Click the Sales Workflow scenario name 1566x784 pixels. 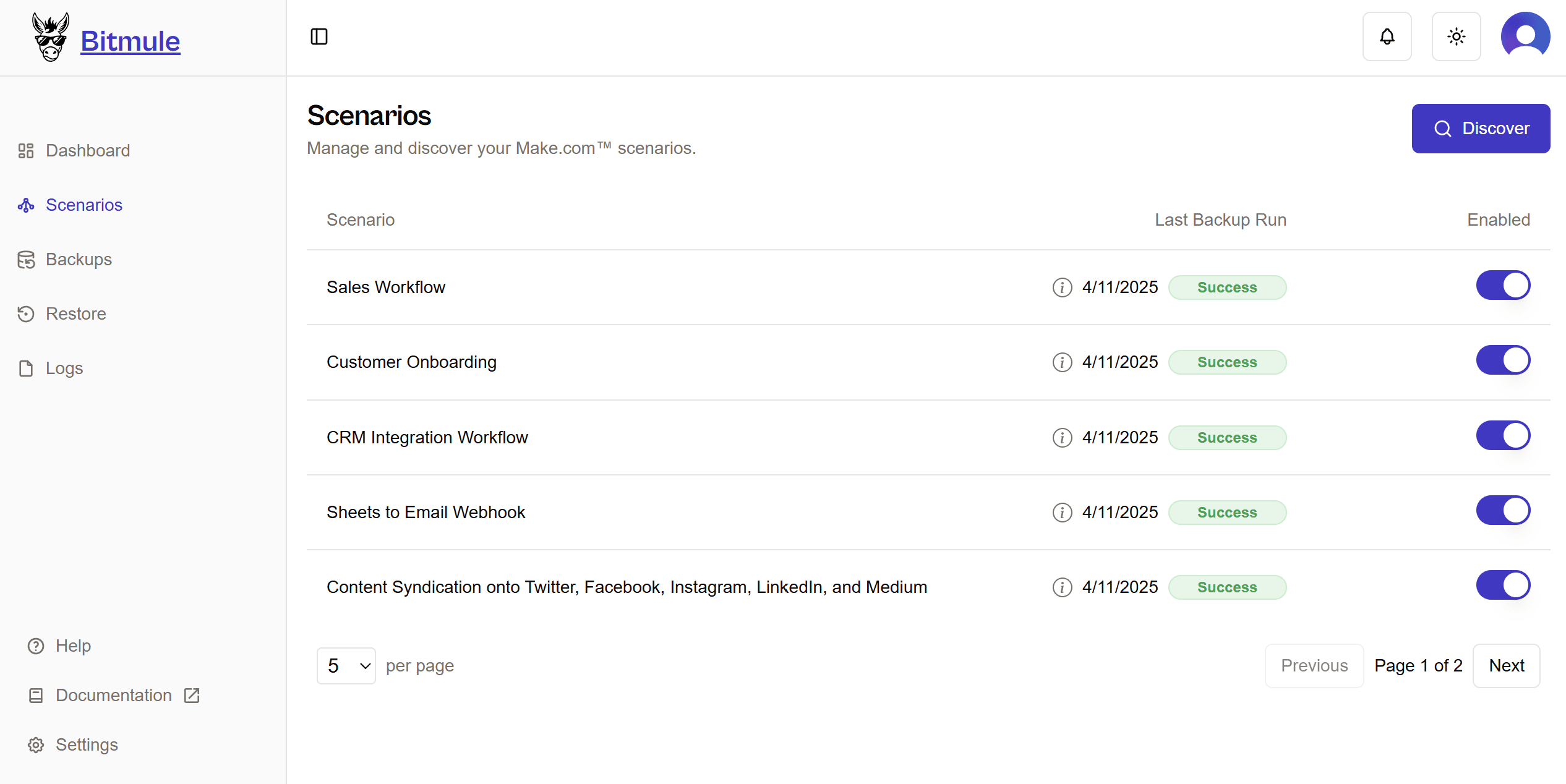(386, 288)
